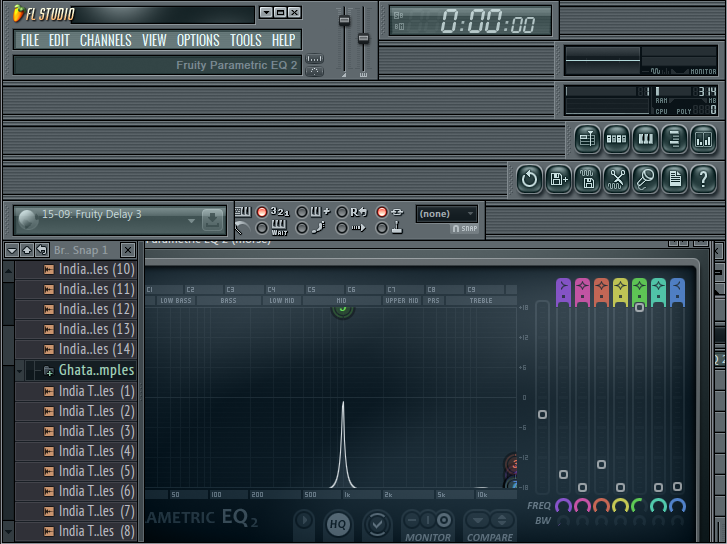The height and width of the screenshot is (544, 727).
Task: Toggle the HQ high quality button
Action: tap(338, 524)
